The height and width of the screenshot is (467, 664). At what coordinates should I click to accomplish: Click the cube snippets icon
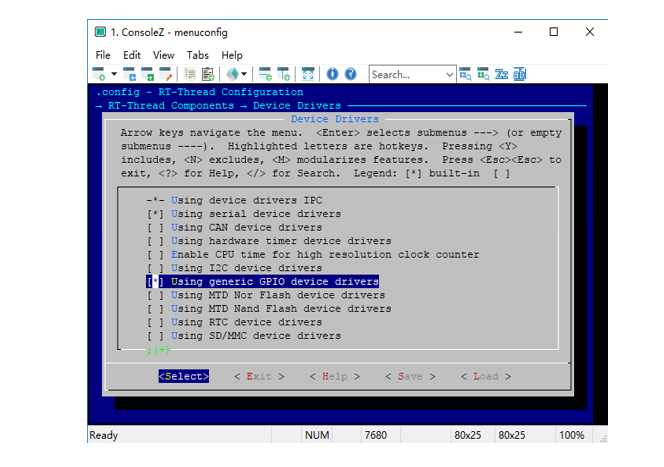coord(232,74)
